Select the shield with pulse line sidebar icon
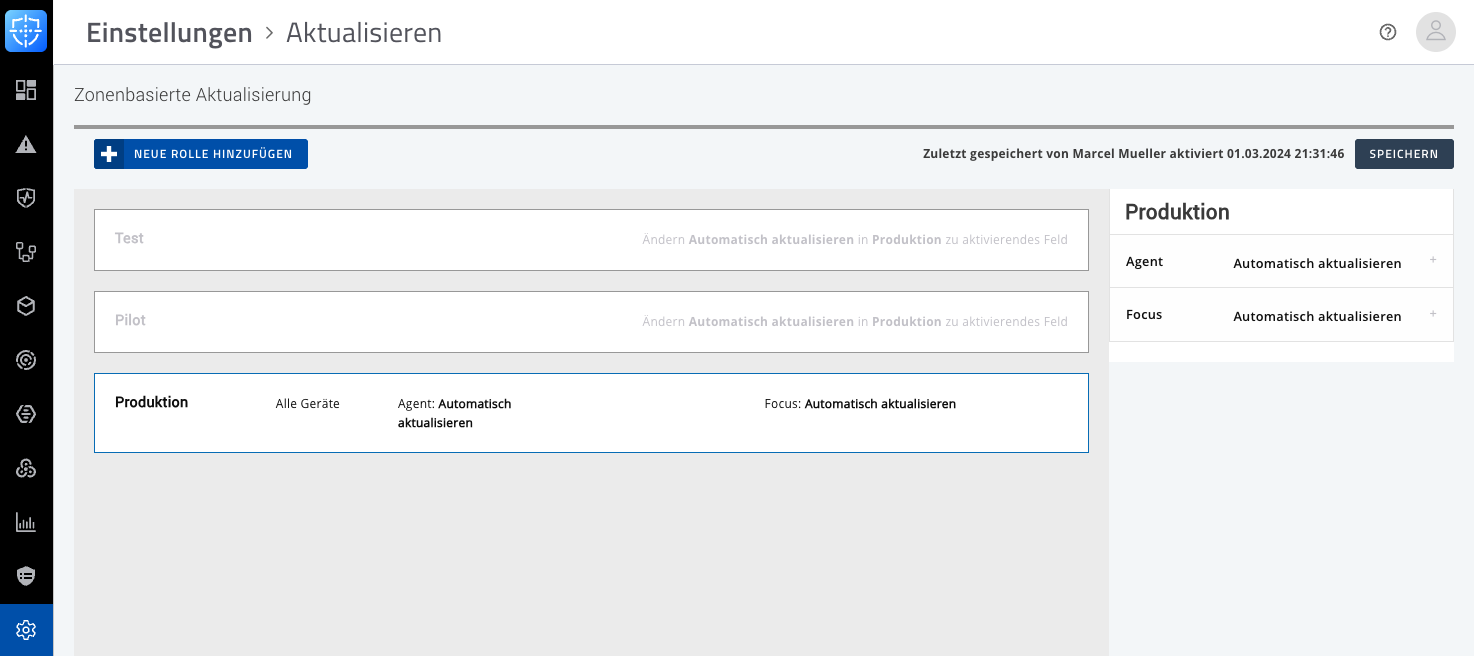This screenshot has height=656, width=1474. (x=26, y=198)
